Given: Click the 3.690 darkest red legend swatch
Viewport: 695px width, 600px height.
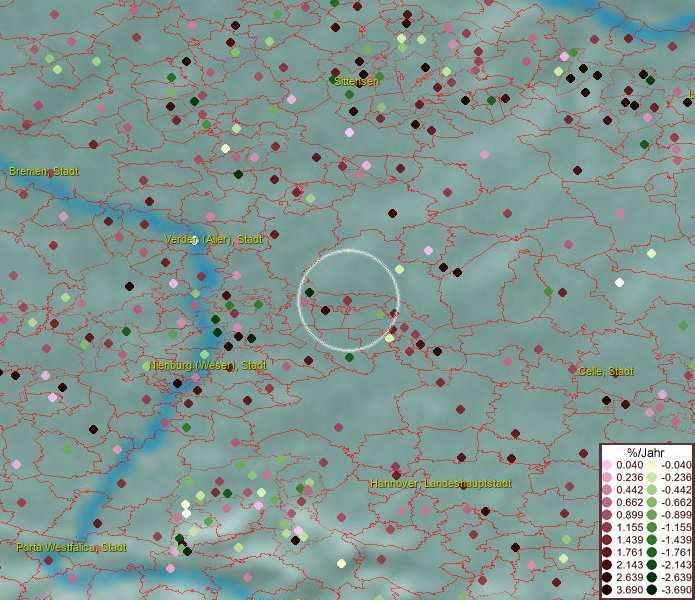Looking at the screenshot, I should coord(607,590).
